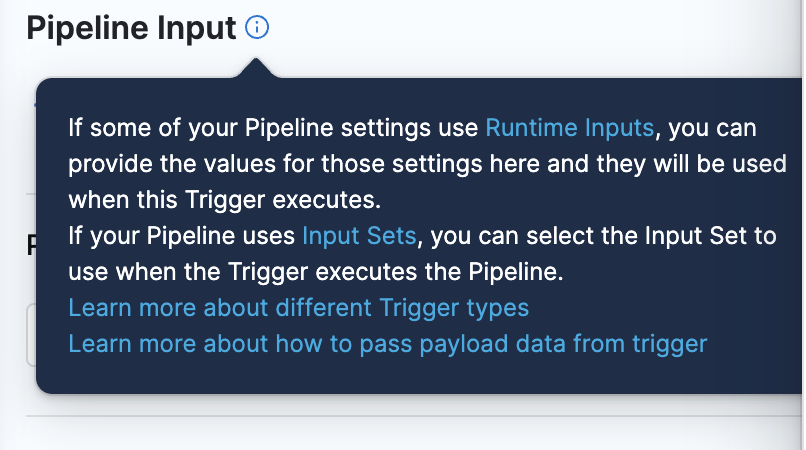Viewport: 806px width, 450px height.
Task: Click tooltip text 'when this Trigger executes'
Action: click(225, 199)
